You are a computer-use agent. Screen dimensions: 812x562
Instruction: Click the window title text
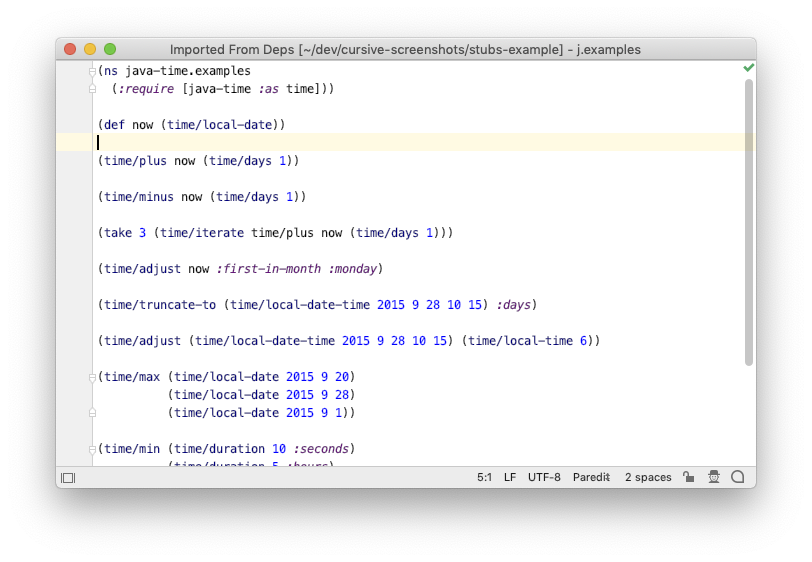[x=405, y=50]
